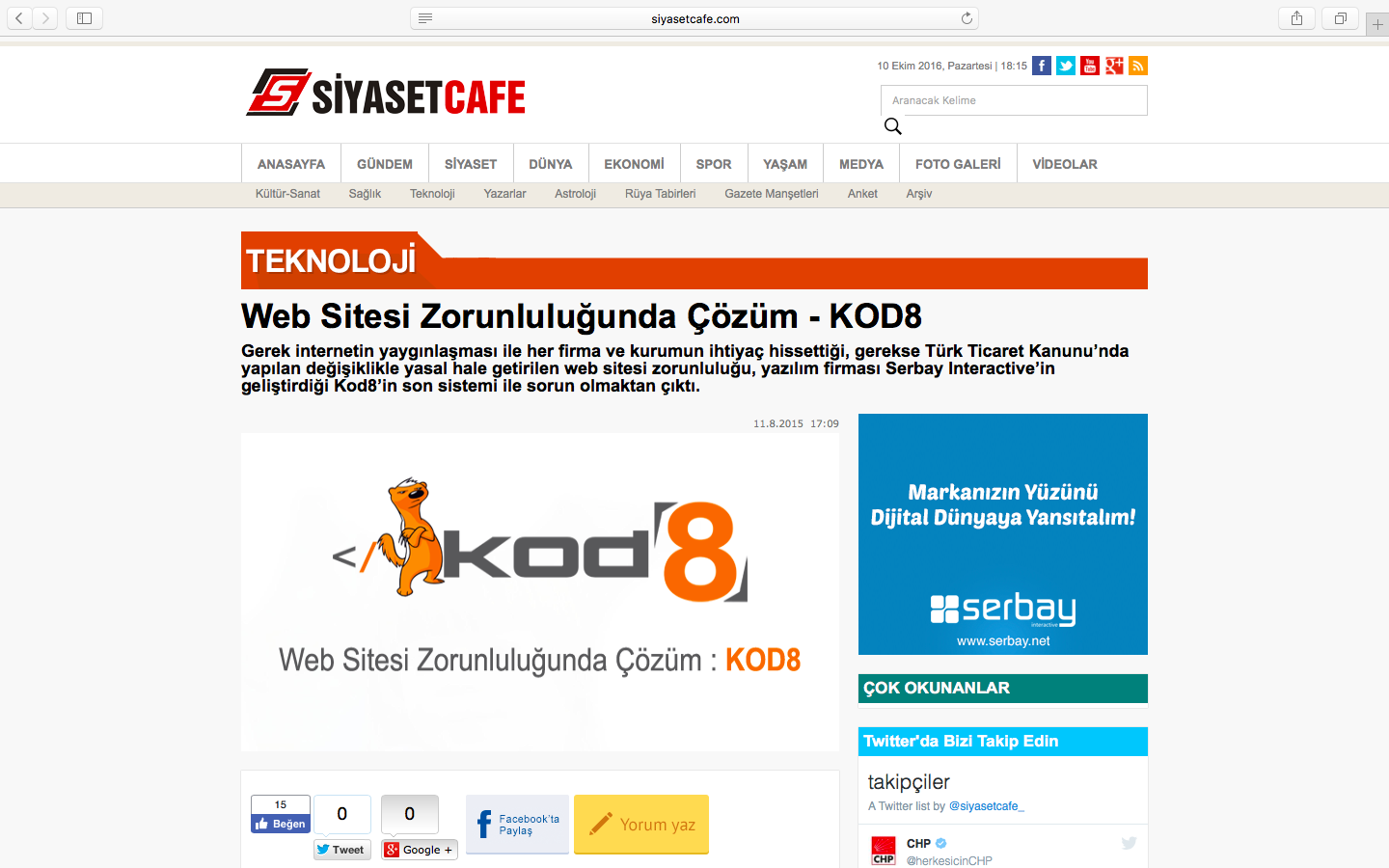This screenshot has height=868, width=1389.
Task: Open the YAŞAM menu item
Action: tap(785, 164)
